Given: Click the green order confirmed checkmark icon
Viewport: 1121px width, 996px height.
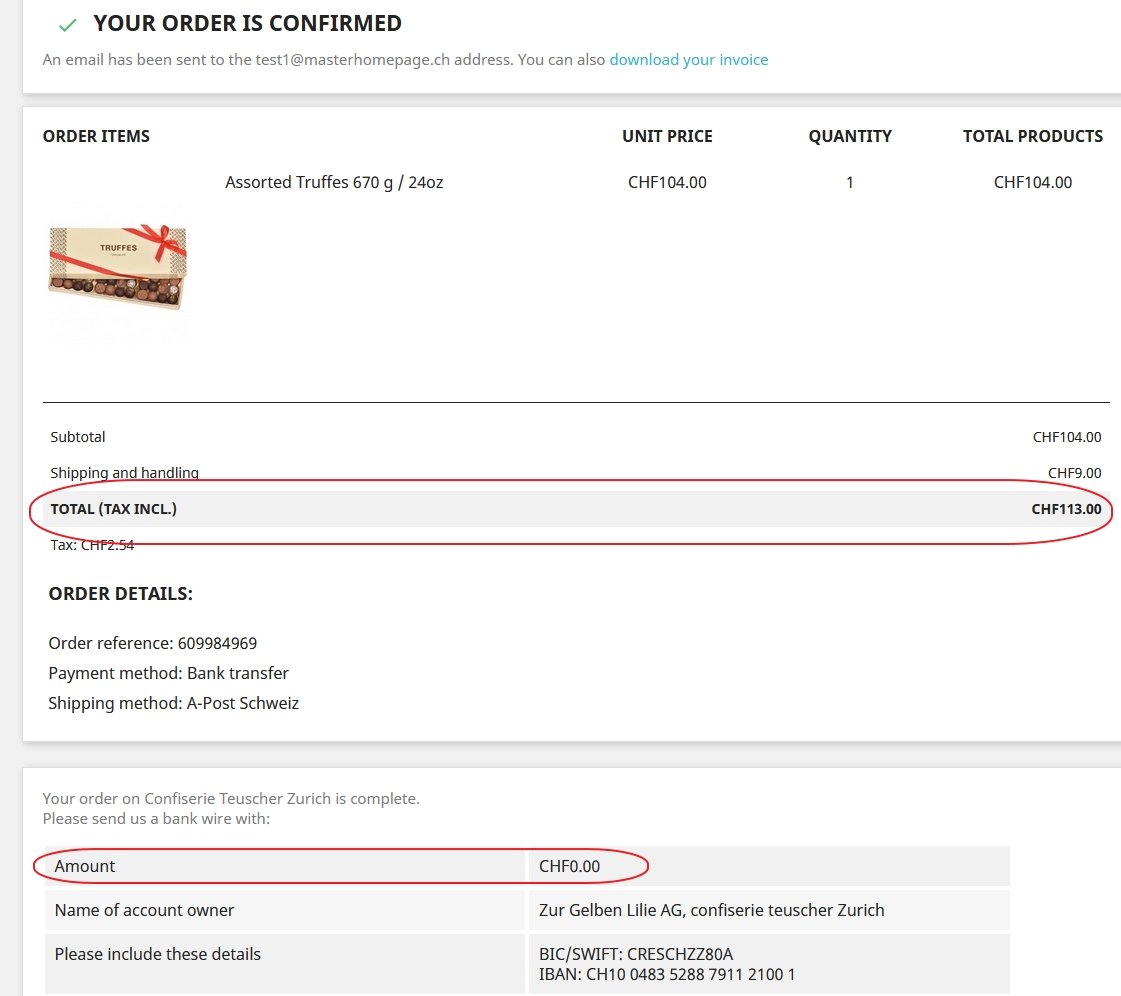Looking at the screenshot, I should tap(68, 24).
